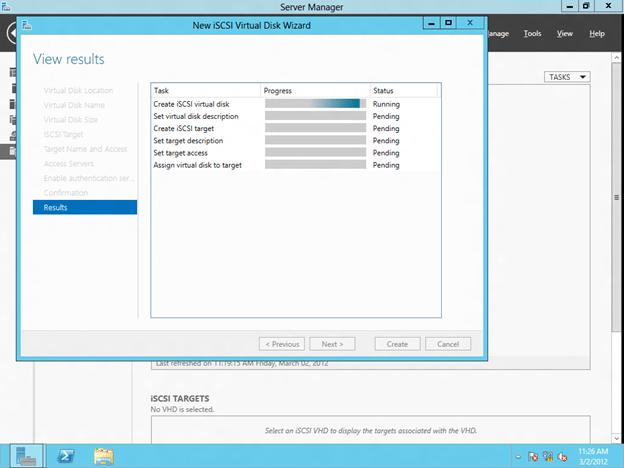
Task: Click the Progress column header
Action: (x=315, y=91)
